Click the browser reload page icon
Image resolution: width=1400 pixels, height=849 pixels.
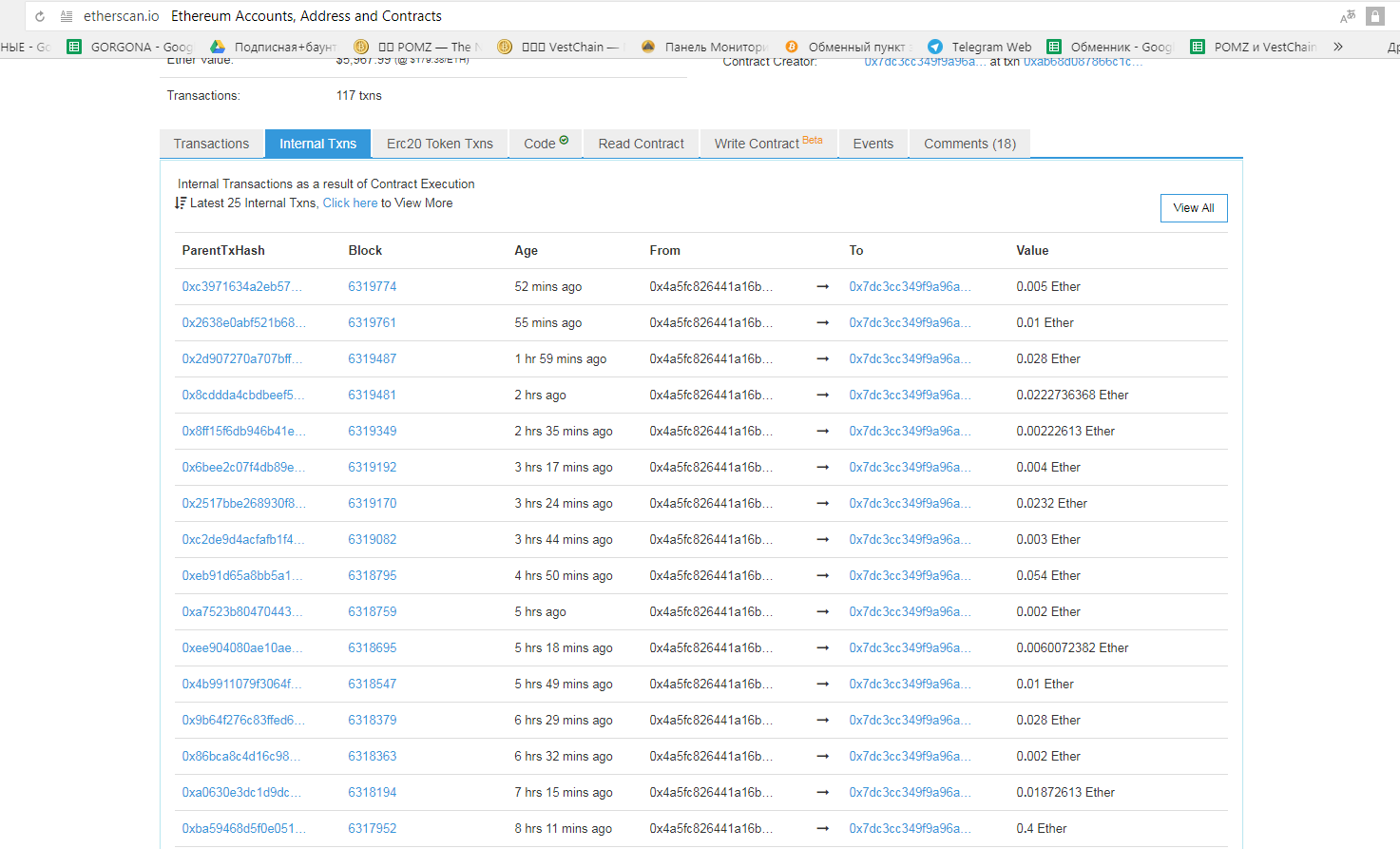[x=40, y=16]
